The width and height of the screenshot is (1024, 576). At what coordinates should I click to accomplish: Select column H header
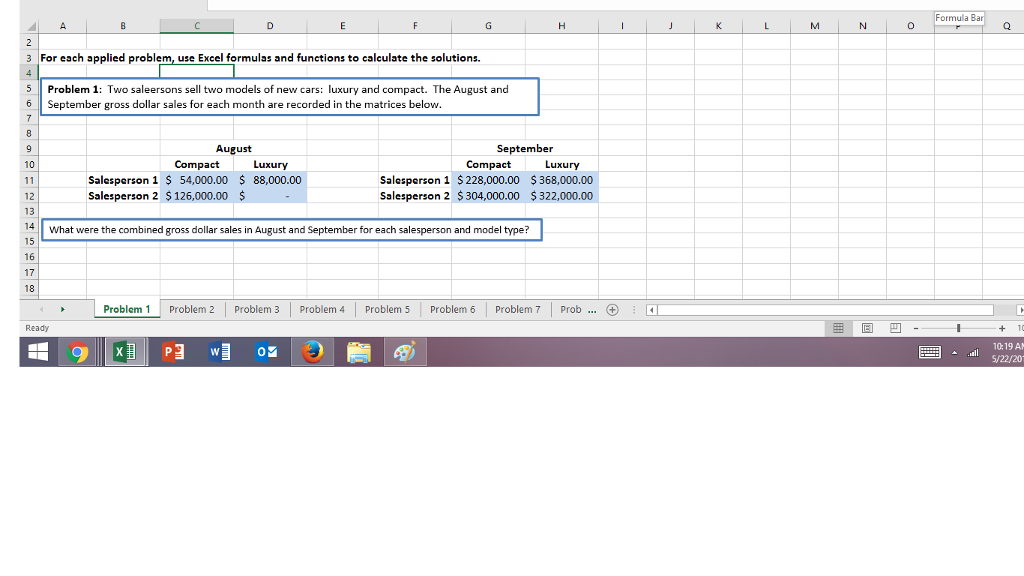pyautogui.click(x=562, y=26)
